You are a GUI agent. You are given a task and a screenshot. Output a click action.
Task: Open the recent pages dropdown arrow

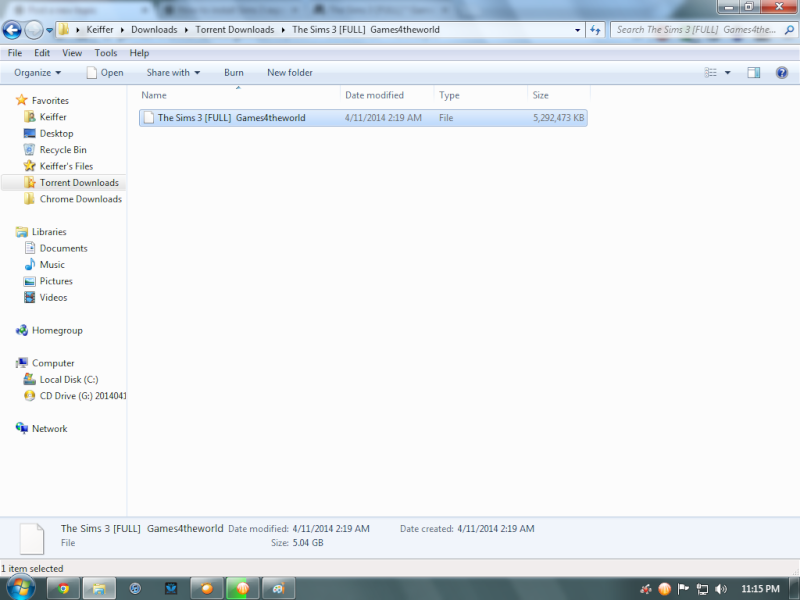[x=49, y=30]
